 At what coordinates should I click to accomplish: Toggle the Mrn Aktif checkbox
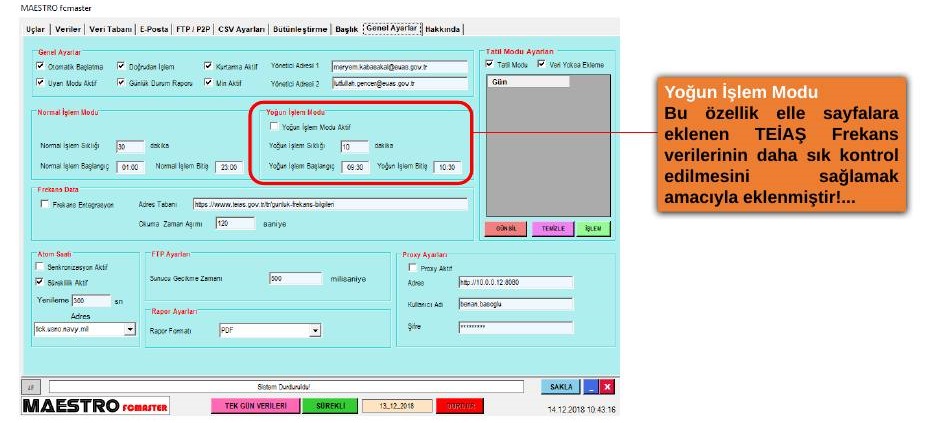[208, 83]
